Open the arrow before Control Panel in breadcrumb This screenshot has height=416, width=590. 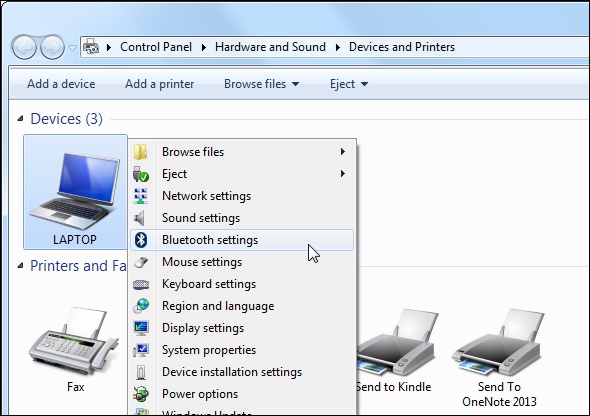[109, 47]
